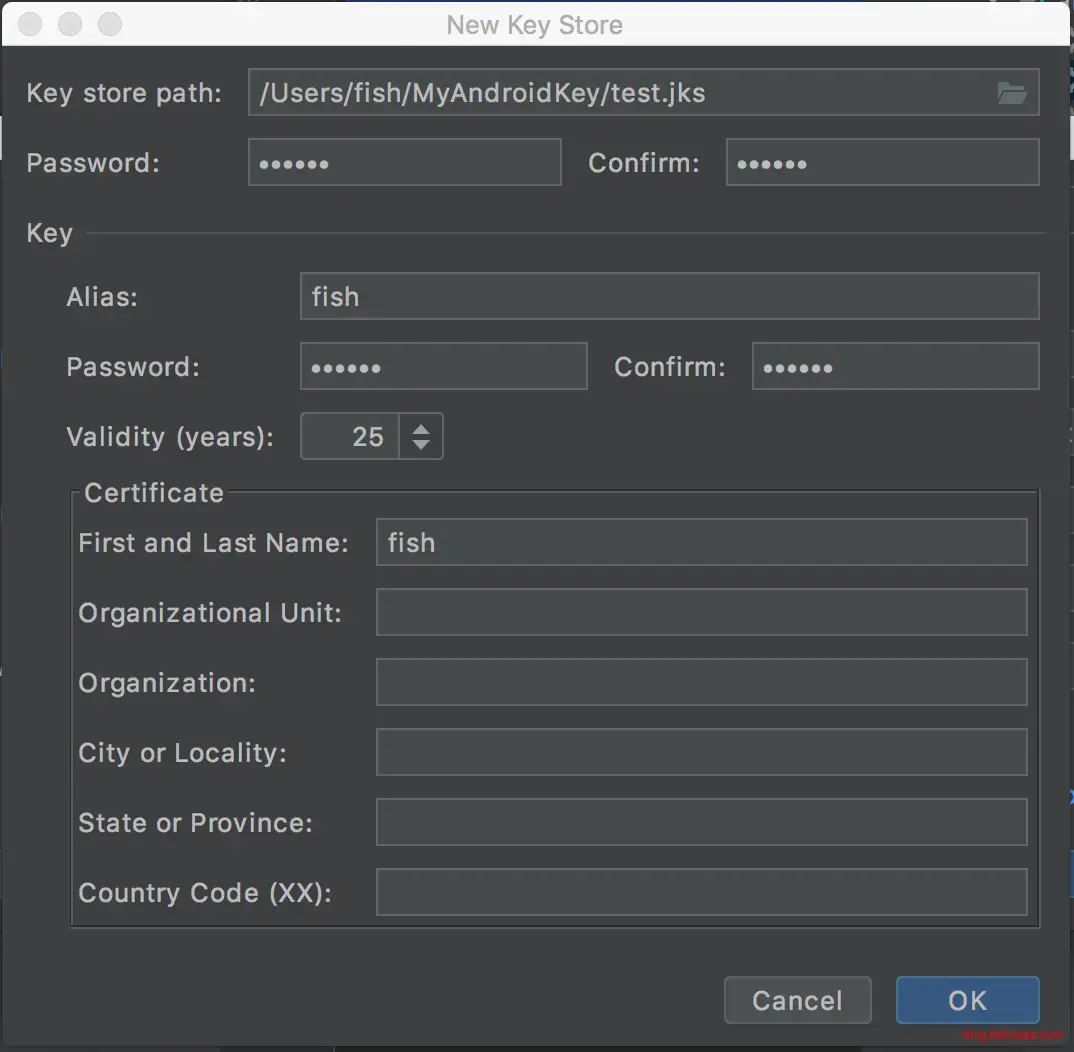
Task: Click the State or Province field
Action: click(701, 823)
